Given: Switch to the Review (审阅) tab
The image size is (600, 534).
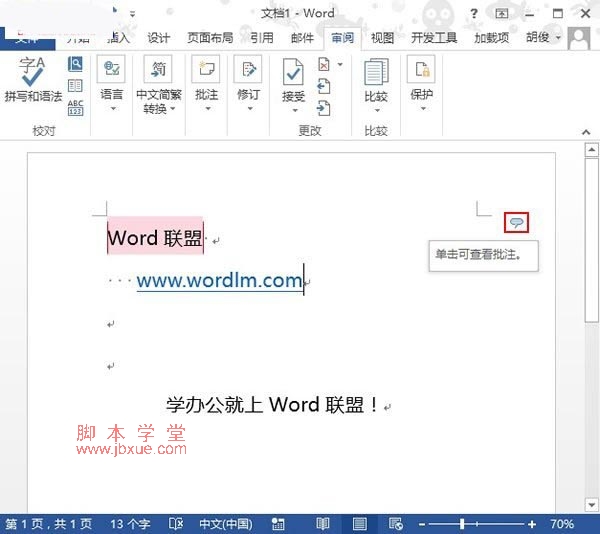Looking at the screenshot, I should [x=342, y=38].
